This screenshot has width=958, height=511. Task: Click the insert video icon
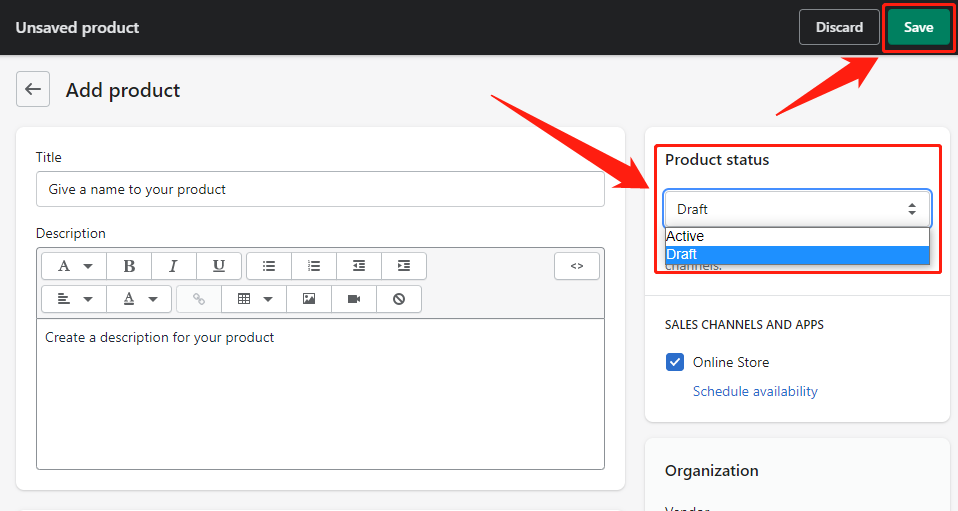point(354,299)
